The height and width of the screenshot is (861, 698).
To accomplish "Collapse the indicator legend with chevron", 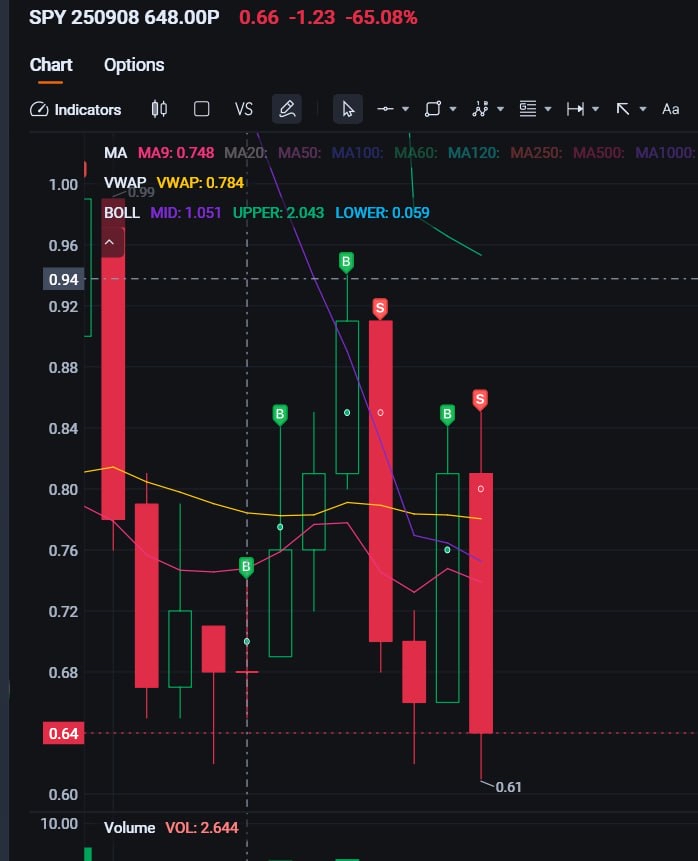I will 109,242.
